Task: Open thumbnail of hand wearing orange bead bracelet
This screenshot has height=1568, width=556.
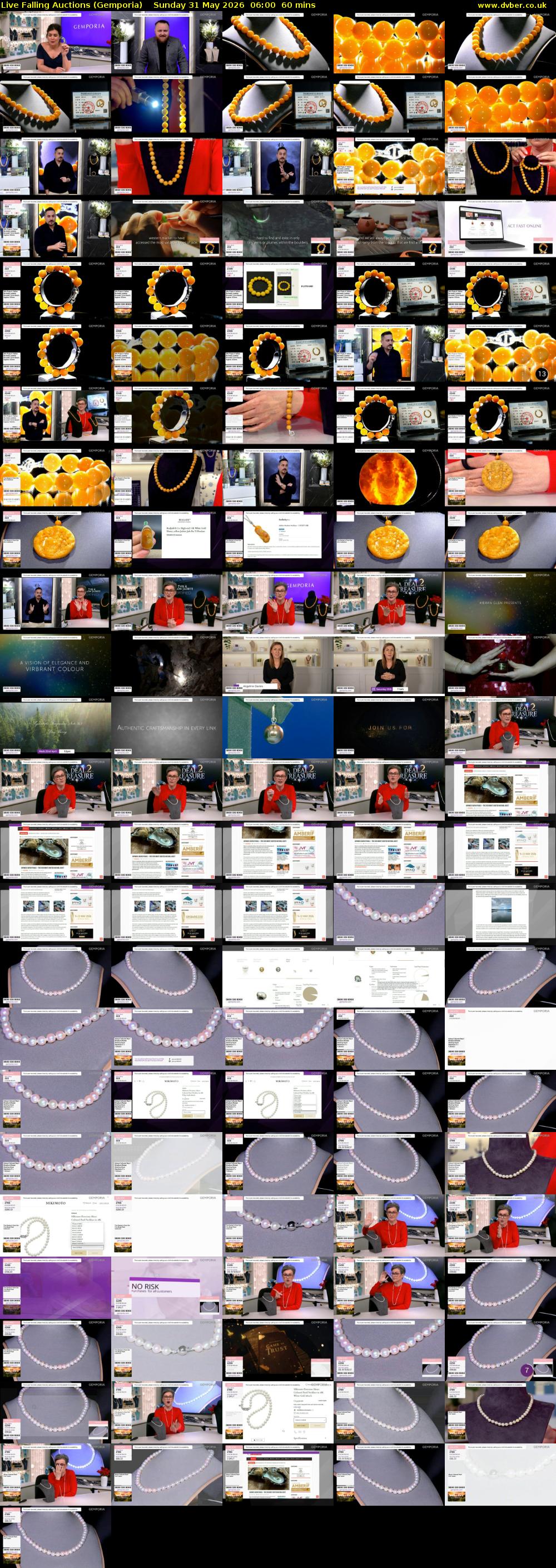Action: coord(277,416)
